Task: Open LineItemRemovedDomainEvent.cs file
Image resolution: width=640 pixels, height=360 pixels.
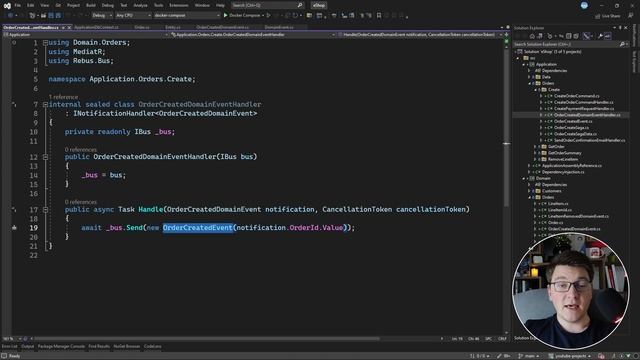Action: point(578,216)
